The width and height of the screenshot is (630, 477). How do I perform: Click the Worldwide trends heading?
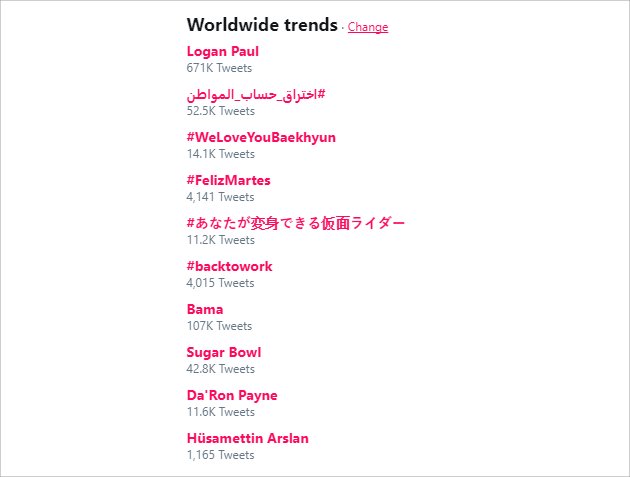tap(262, 25)
